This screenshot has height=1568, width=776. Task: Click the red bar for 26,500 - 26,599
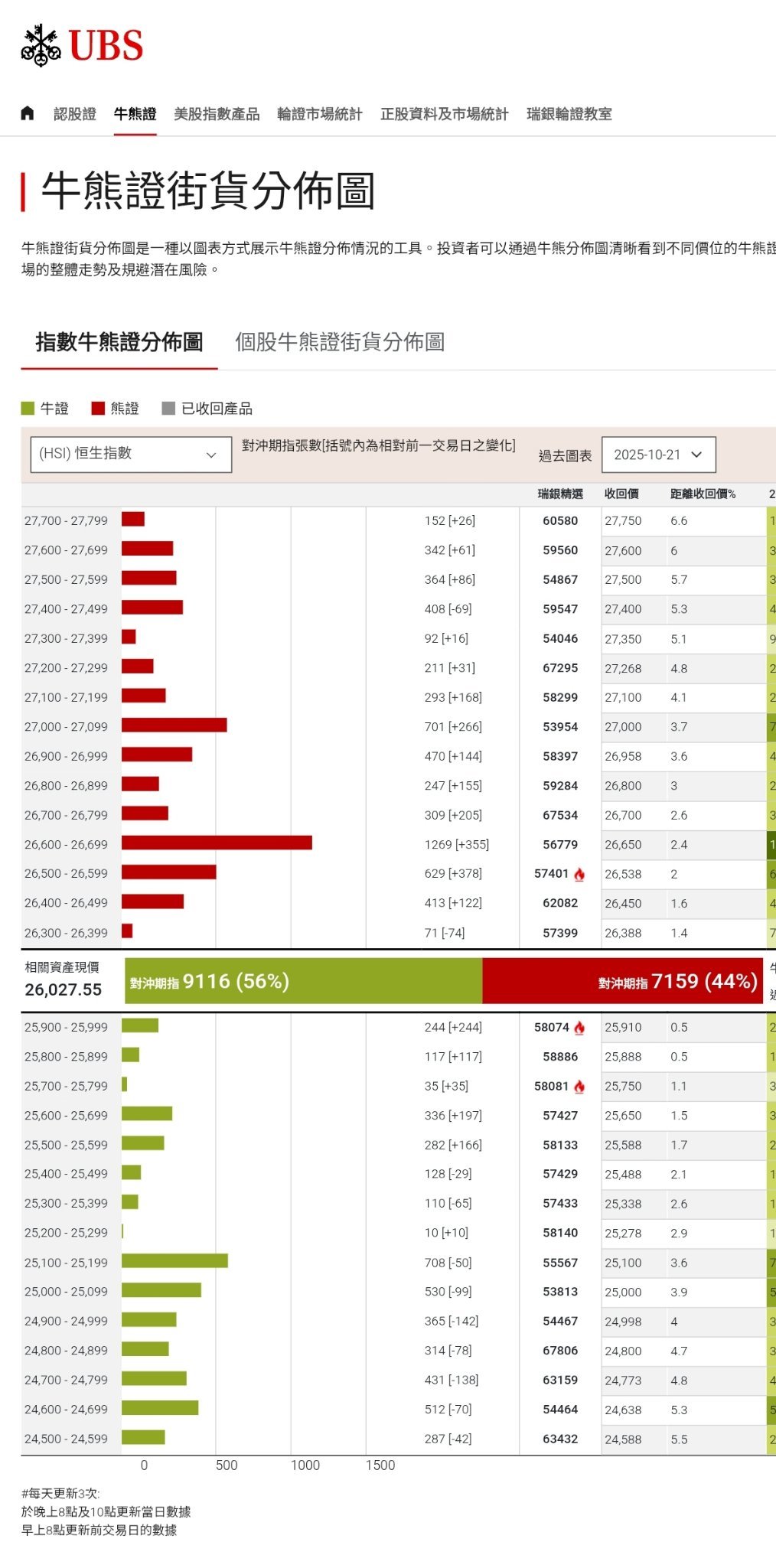tap(168, 872)
